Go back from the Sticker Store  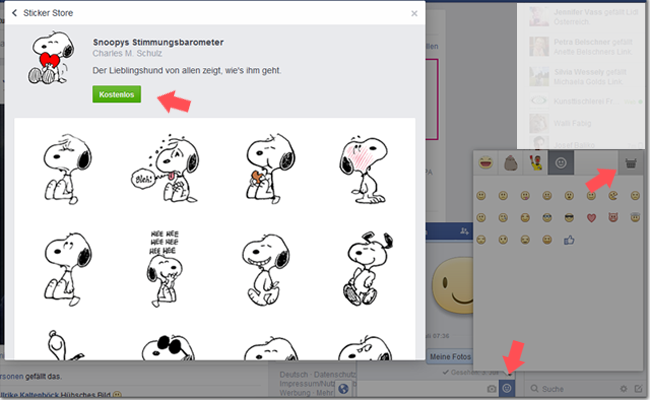pos(15,13)
